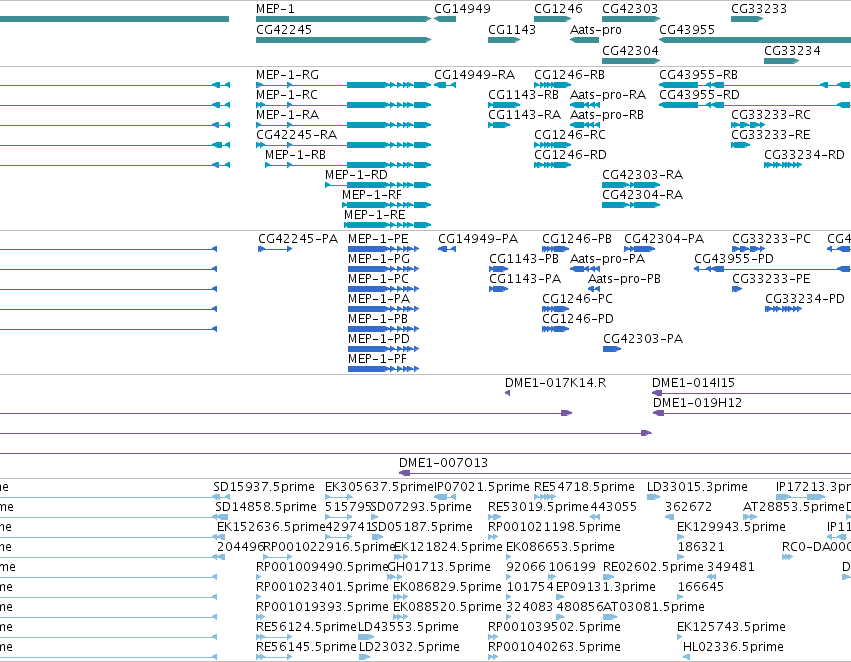The height and width of the screenshot is (662, 851).
Task: Click the CG33233 gene label
Action: (759, 9)
